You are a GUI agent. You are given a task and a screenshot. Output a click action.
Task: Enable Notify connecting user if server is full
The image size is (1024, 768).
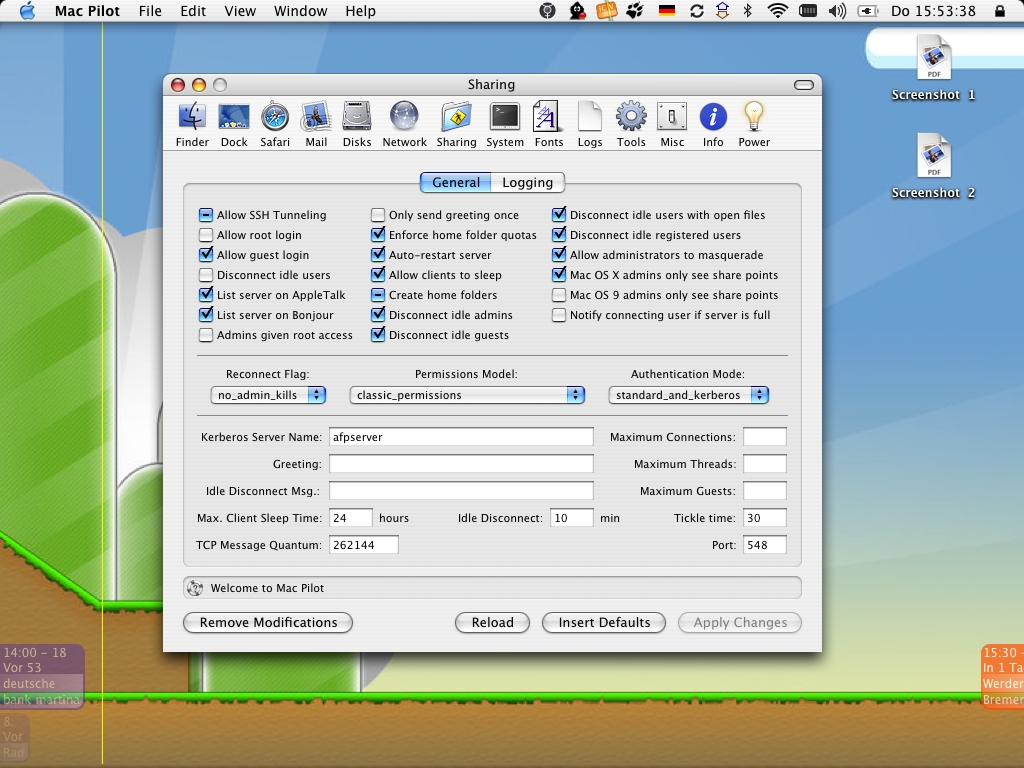pos(558,315)
